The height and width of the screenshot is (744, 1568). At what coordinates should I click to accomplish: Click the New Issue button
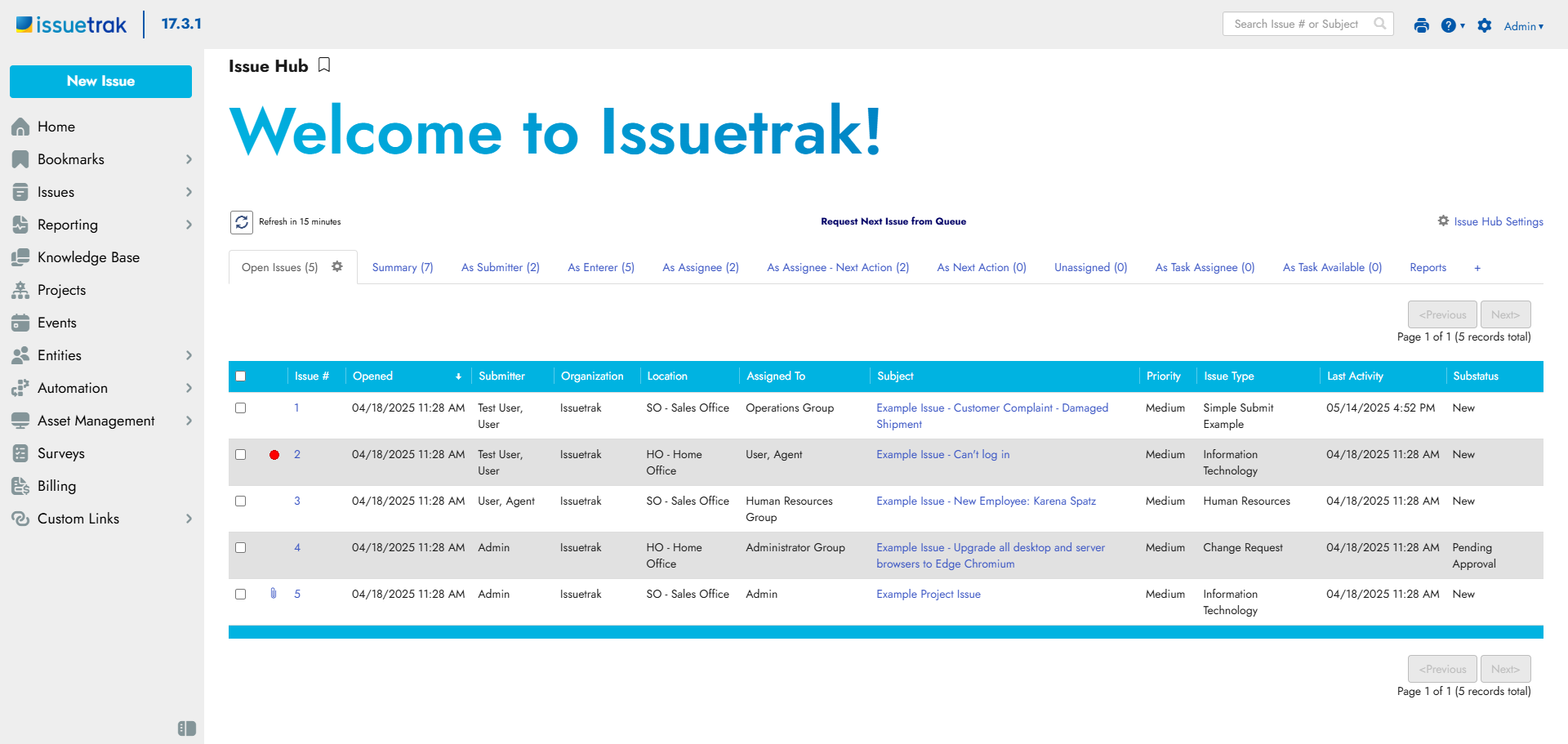pyautogui.click(x=101, y=82)
